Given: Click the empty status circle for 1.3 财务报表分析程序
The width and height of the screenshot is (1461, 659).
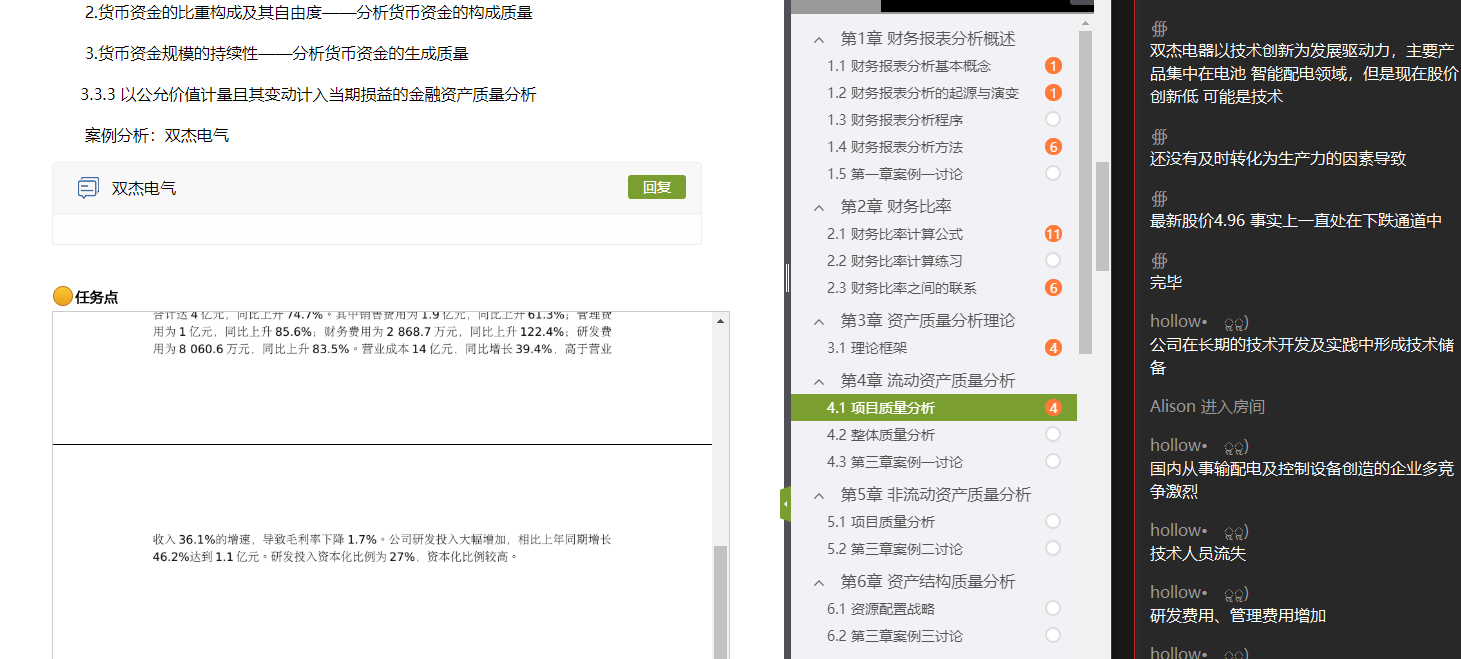Looking at the screenshot, I should point(1052,120).
